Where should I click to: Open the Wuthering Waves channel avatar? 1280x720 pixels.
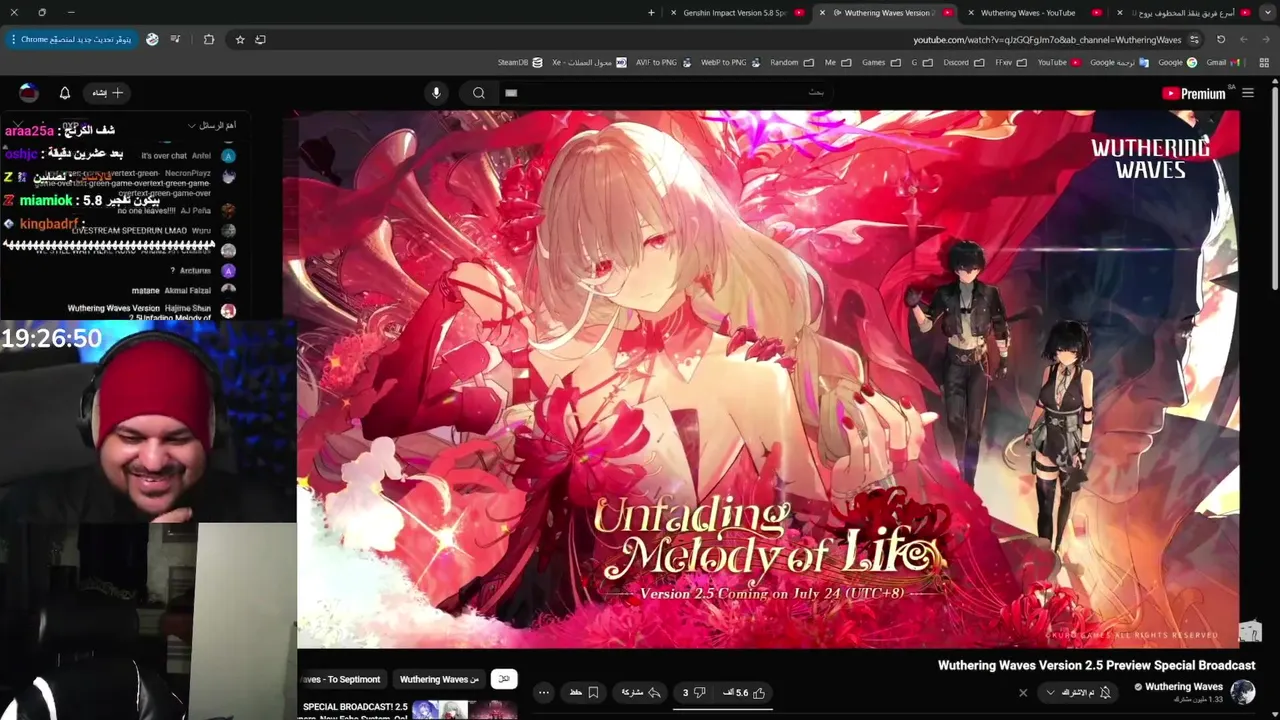tap(1243, 692)
